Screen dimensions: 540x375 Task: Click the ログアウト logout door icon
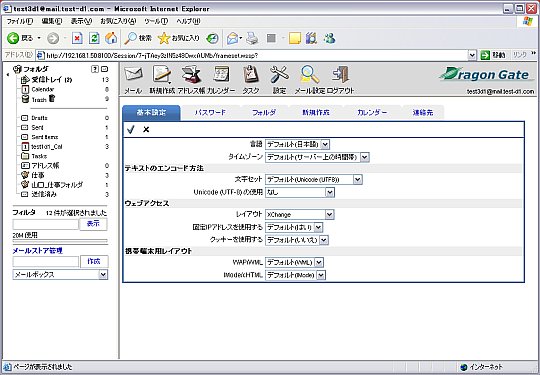click(340, 74)
